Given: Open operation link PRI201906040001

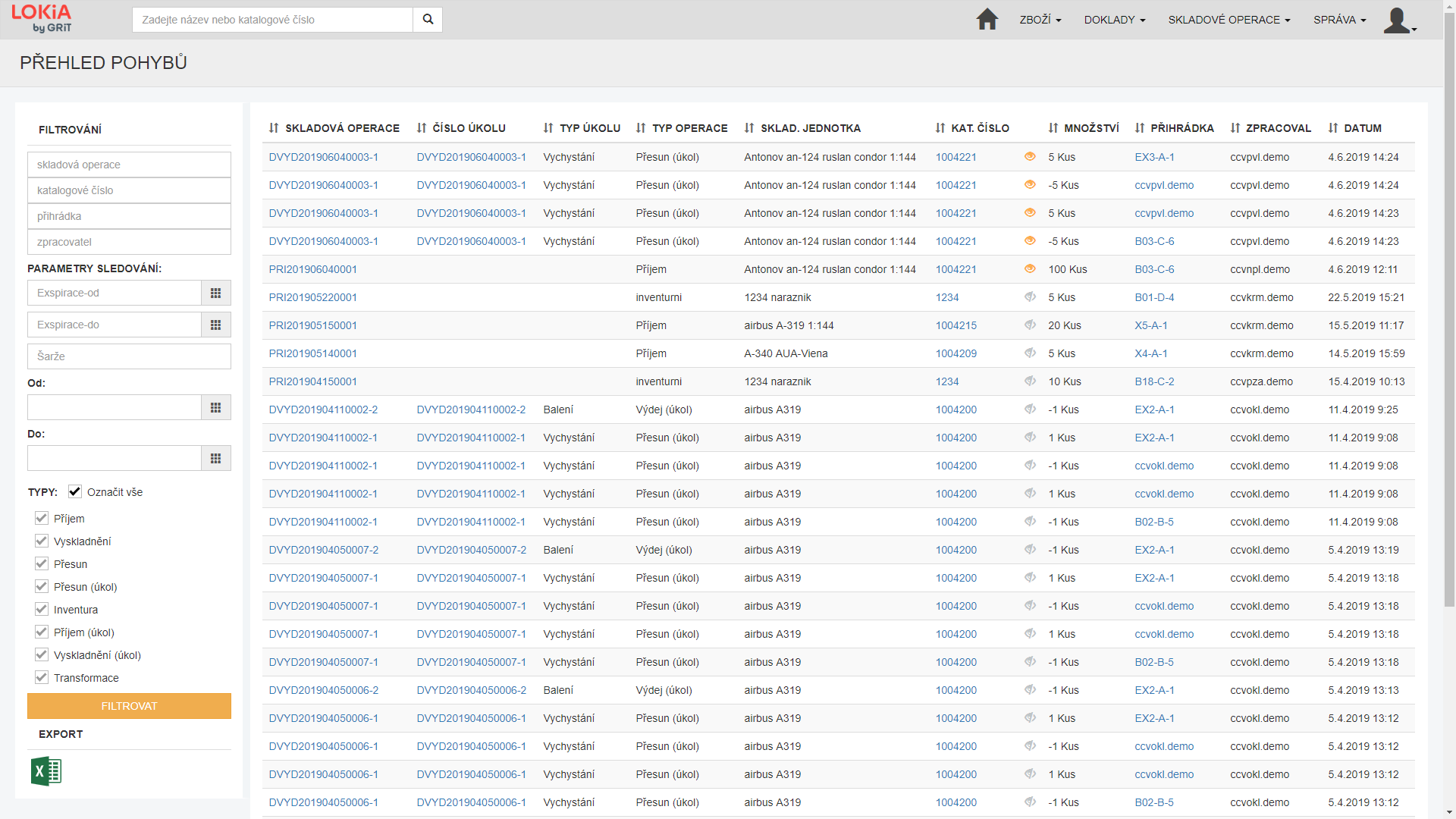Looking at the screenshot, I should tap(312, 269).
